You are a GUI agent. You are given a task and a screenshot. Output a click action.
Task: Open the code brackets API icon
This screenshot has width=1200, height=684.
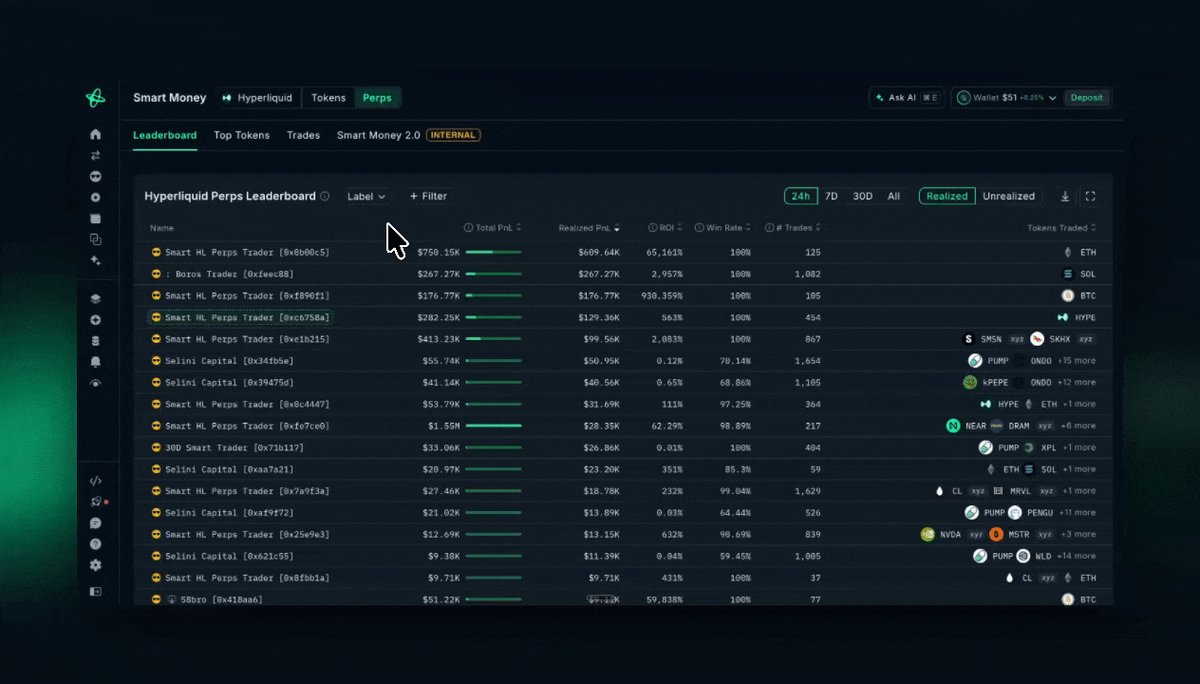pos(96,481)
